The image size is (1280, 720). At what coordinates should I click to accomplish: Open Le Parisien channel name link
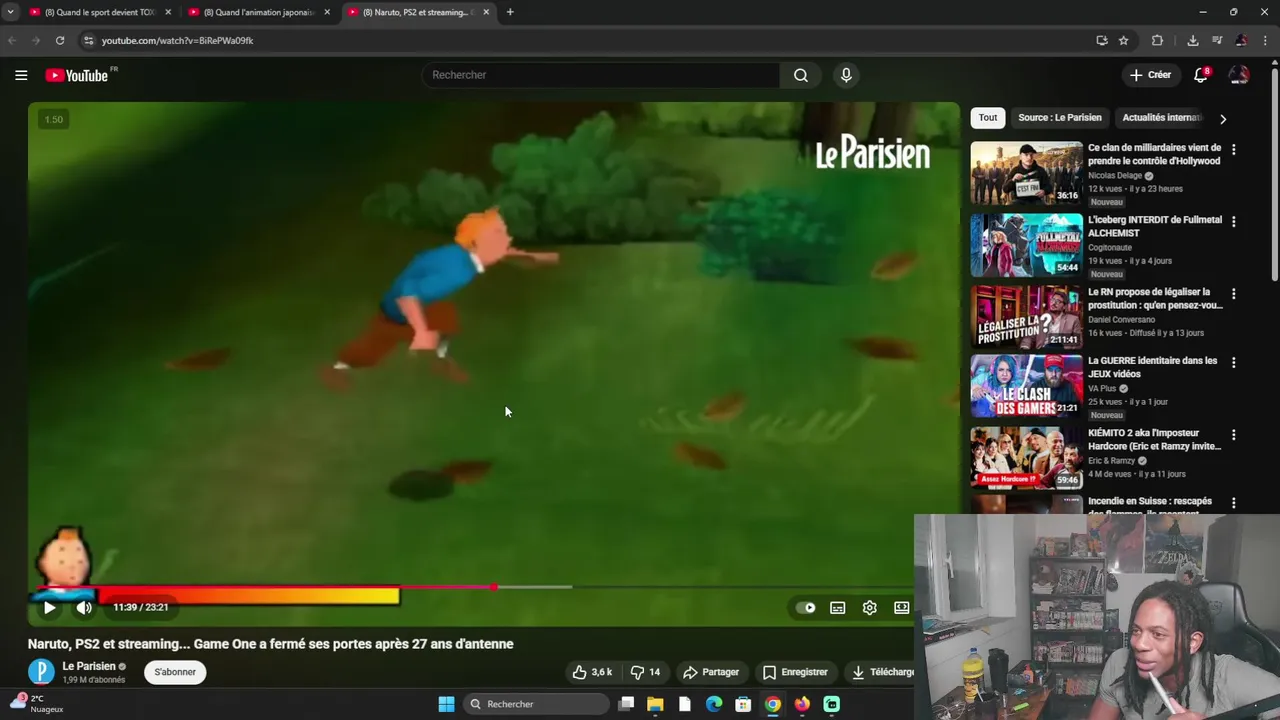tap(89, 666)
